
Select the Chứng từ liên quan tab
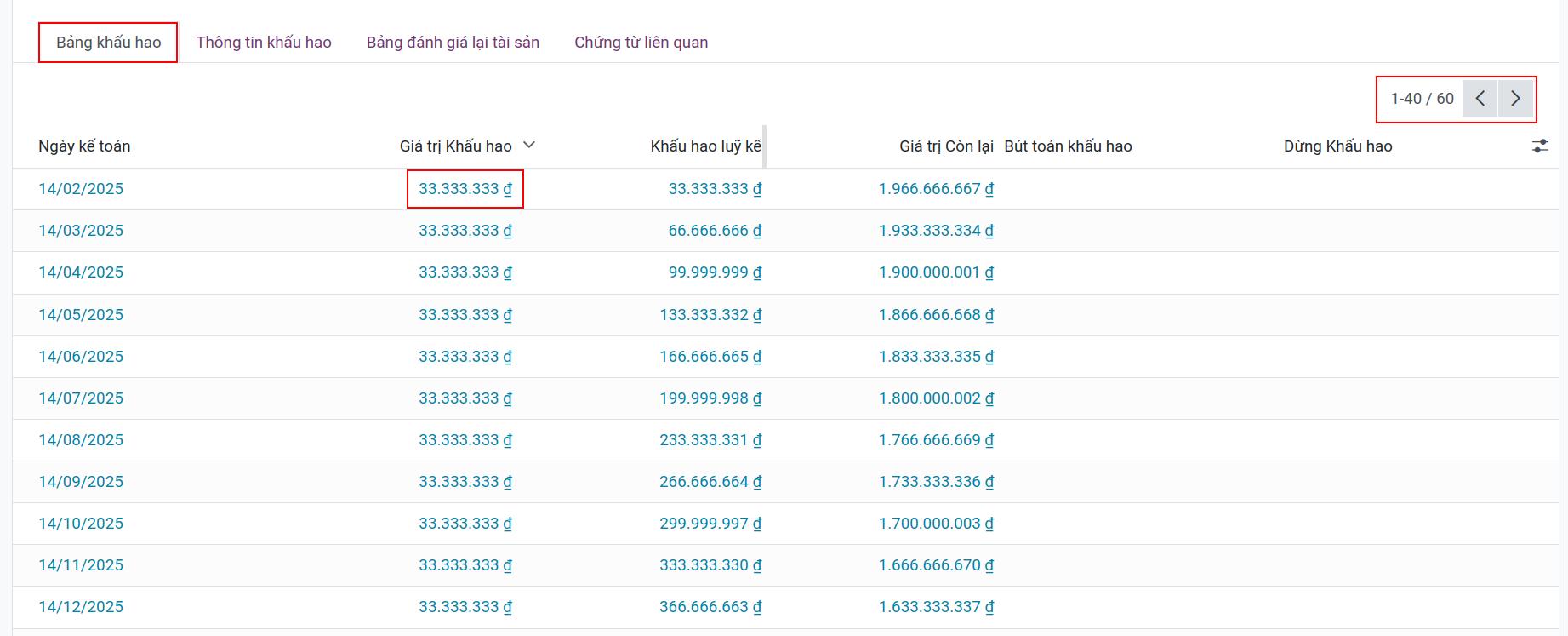(641, 43)
